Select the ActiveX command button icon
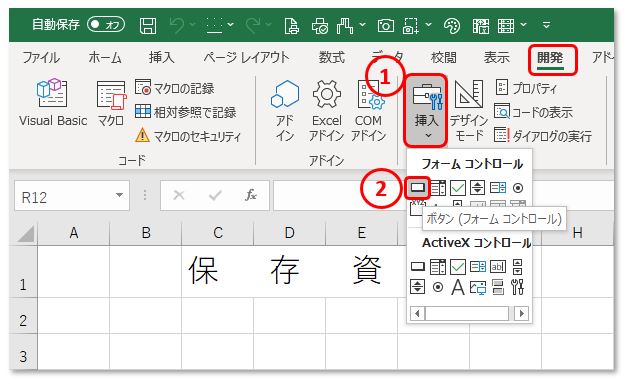This screenshot has height=380, width=628. click(x=418, y=266)
